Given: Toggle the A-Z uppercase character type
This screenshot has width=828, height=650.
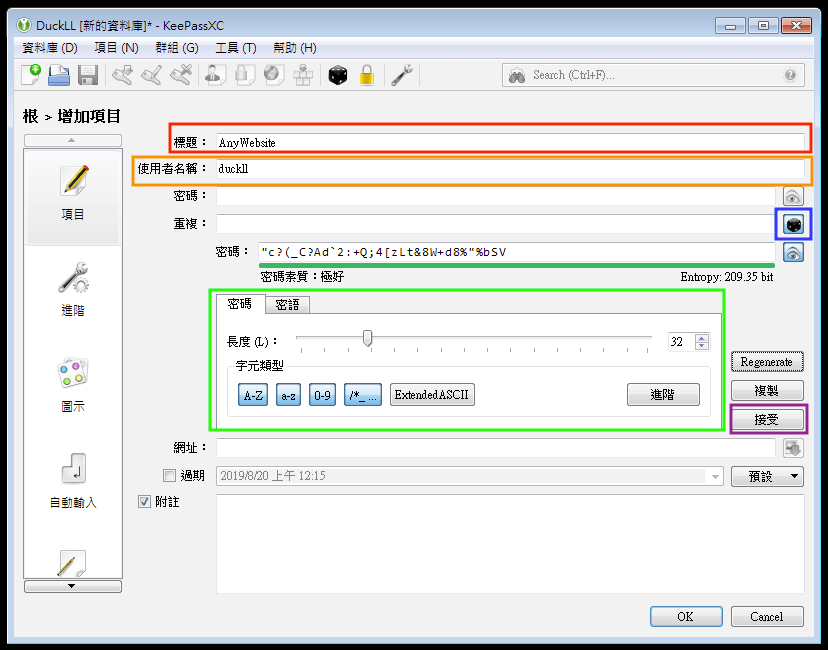Looking at the screenshot, I should tap(253, 395).
